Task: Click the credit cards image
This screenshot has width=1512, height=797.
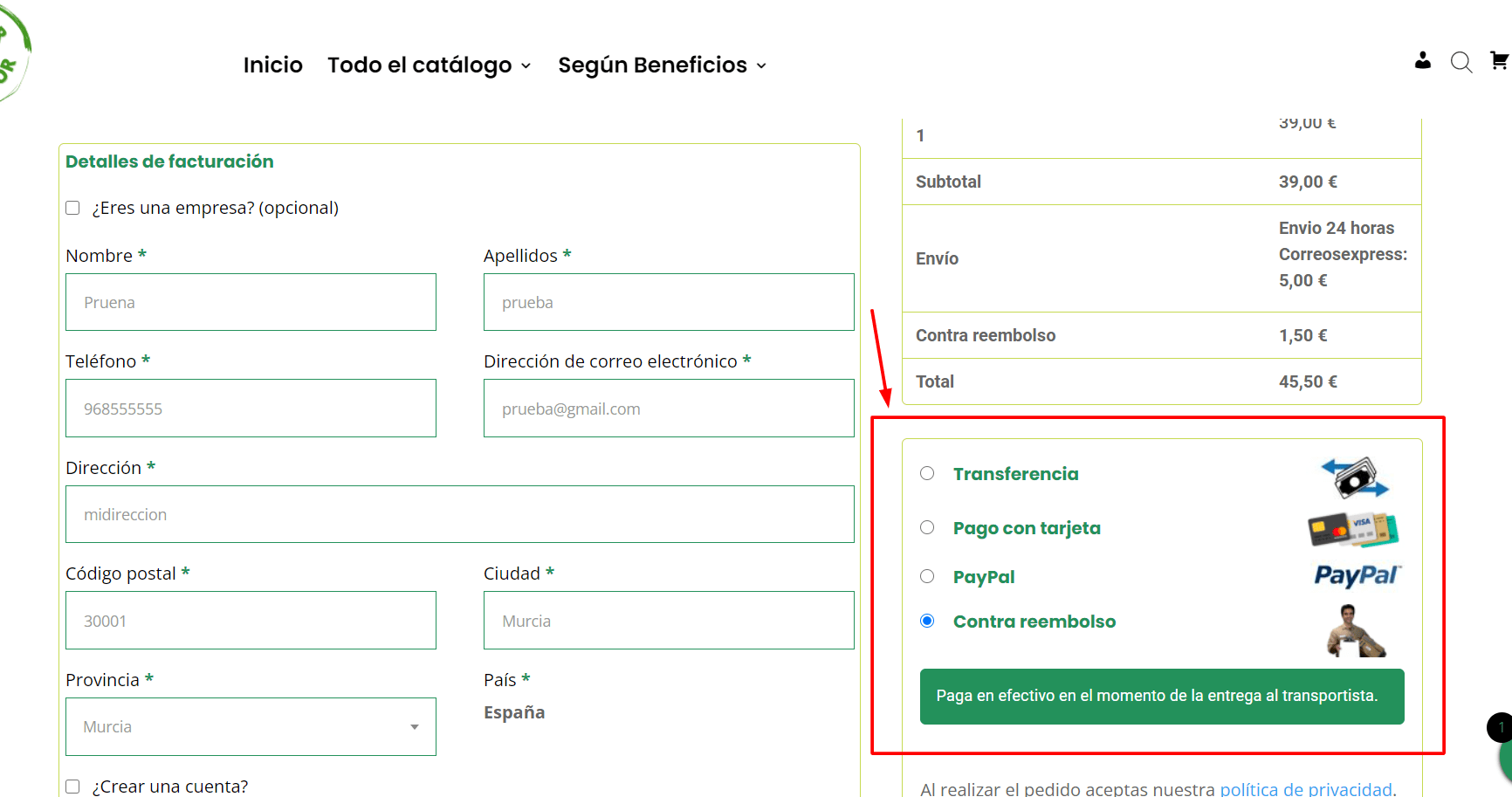Action: coord(1353,529)
